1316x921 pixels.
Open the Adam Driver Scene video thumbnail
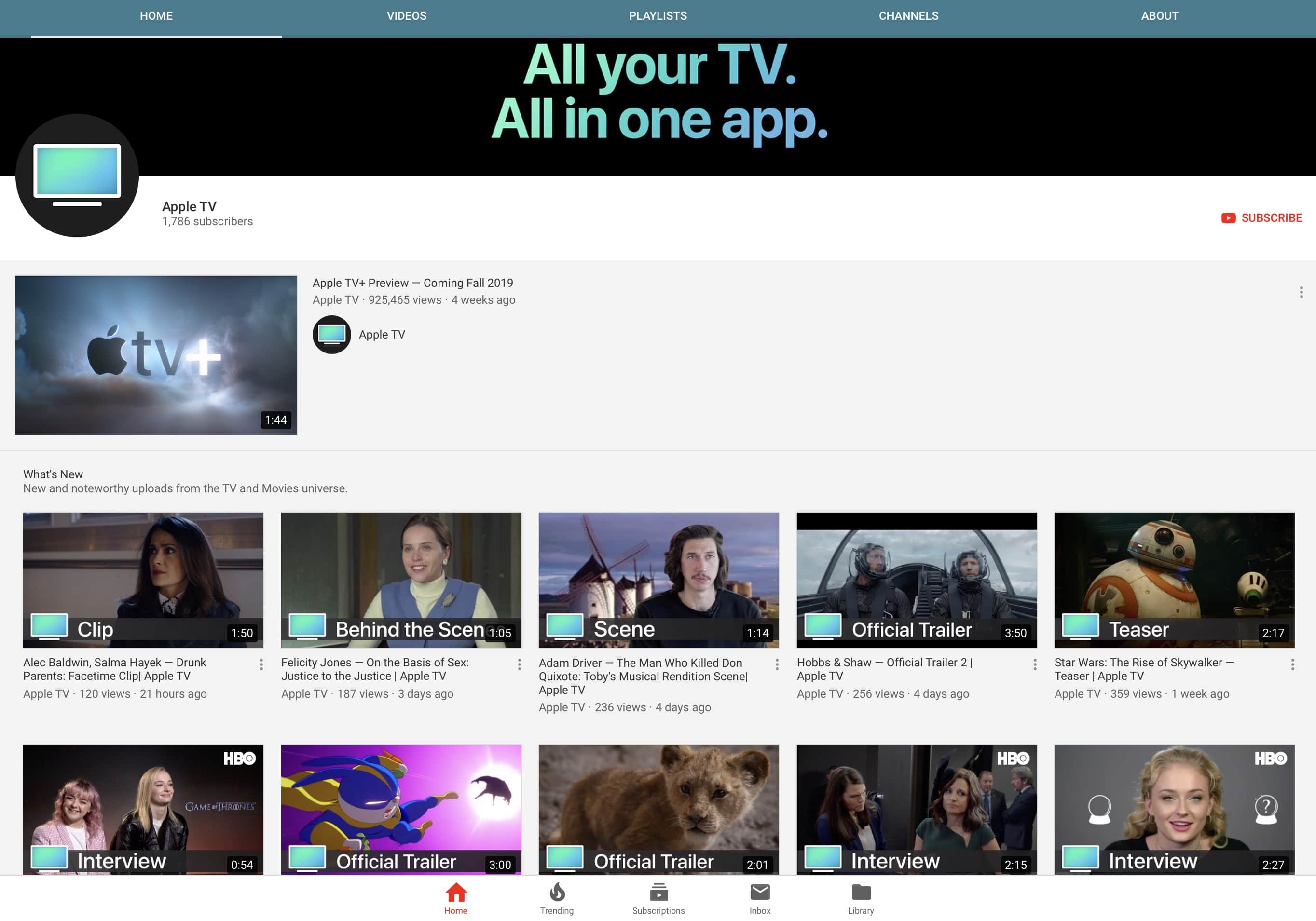[x=658, y=580]
